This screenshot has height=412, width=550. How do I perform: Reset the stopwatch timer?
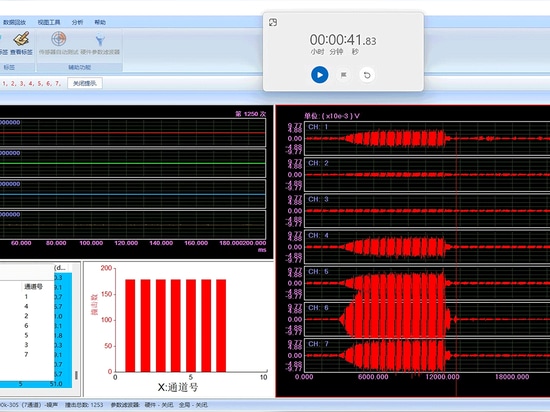click(x=367, y=75)
